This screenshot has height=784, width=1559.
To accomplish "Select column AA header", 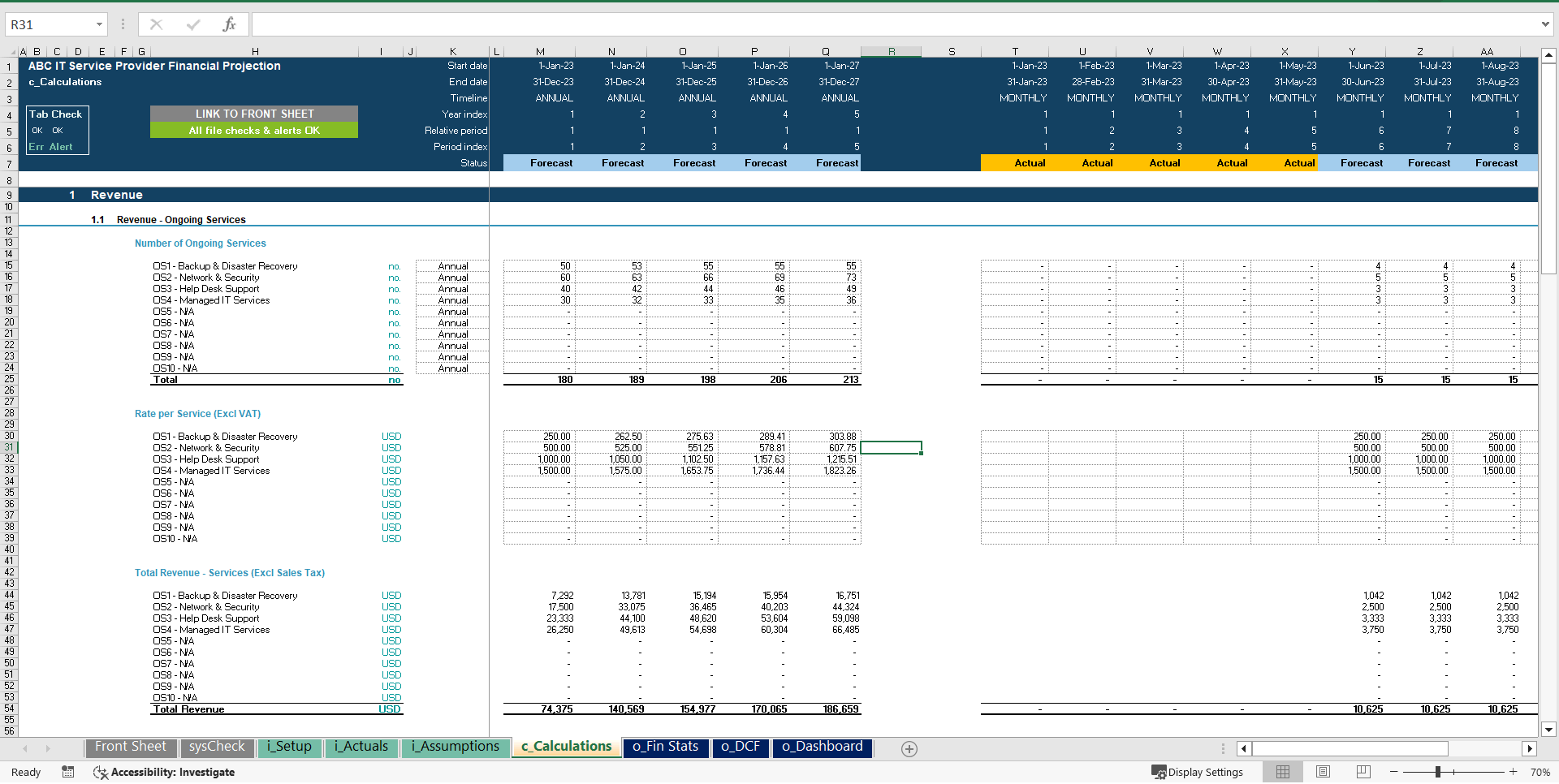I will point(1487,51).
